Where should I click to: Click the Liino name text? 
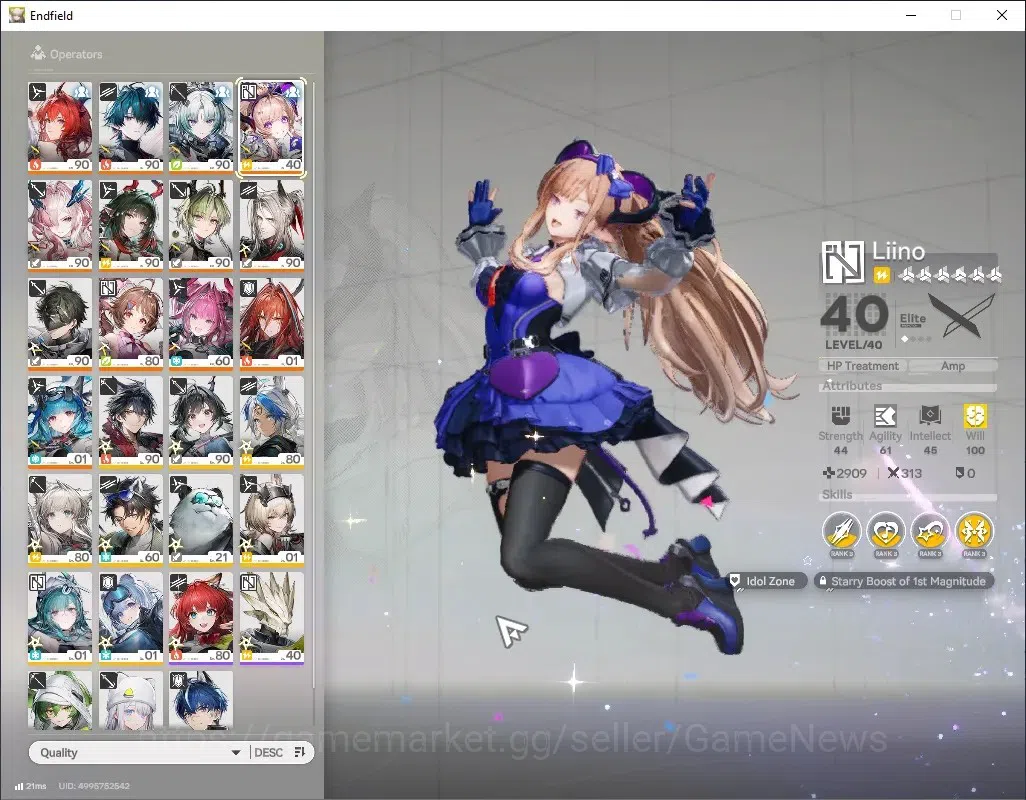(x=898, y=251)
